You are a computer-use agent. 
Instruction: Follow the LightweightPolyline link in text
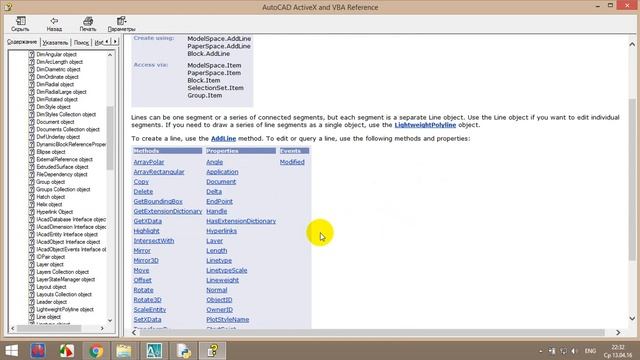425,125
